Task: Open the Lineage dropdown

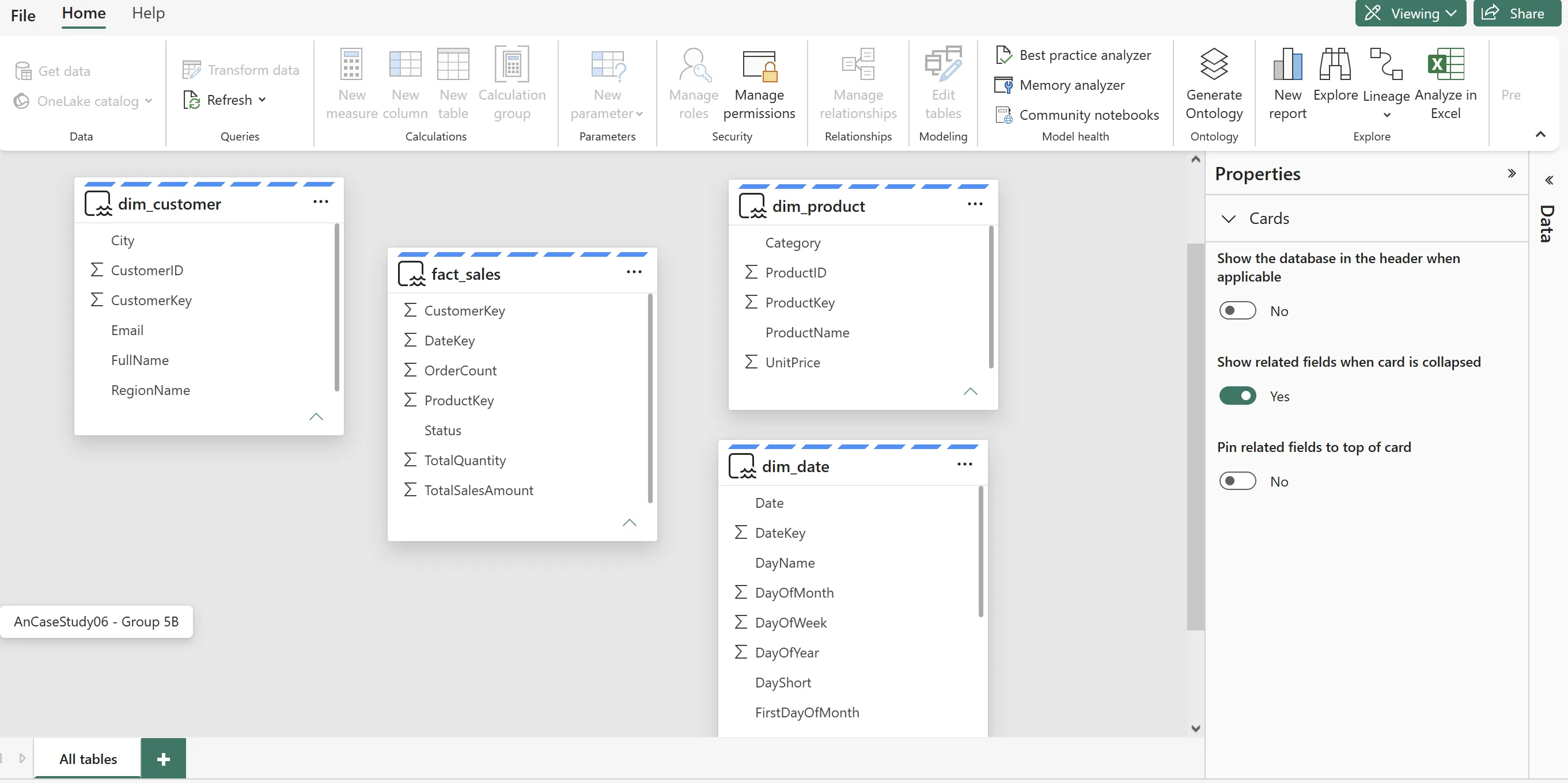Action: (1386, 115)
